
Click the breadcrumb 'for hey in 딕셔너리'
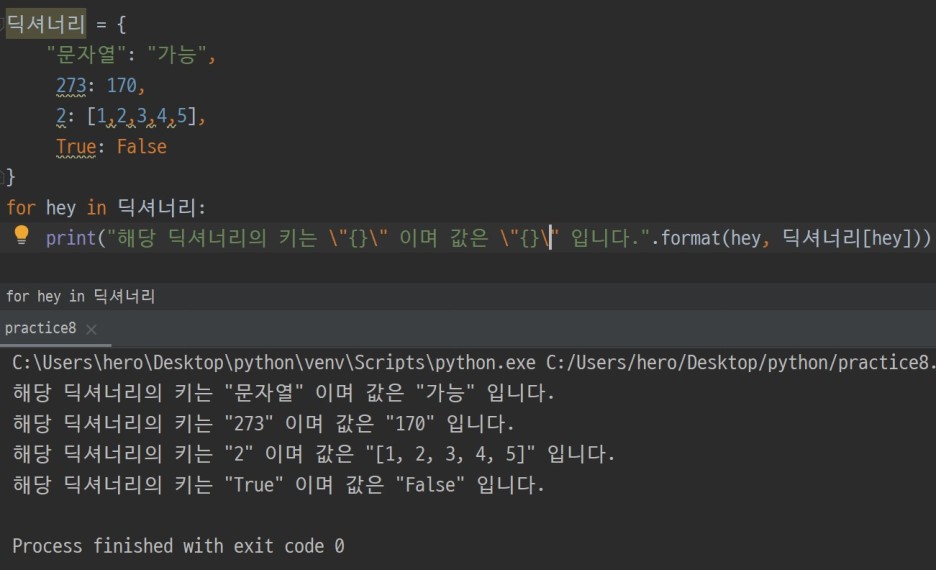[81, 296]
